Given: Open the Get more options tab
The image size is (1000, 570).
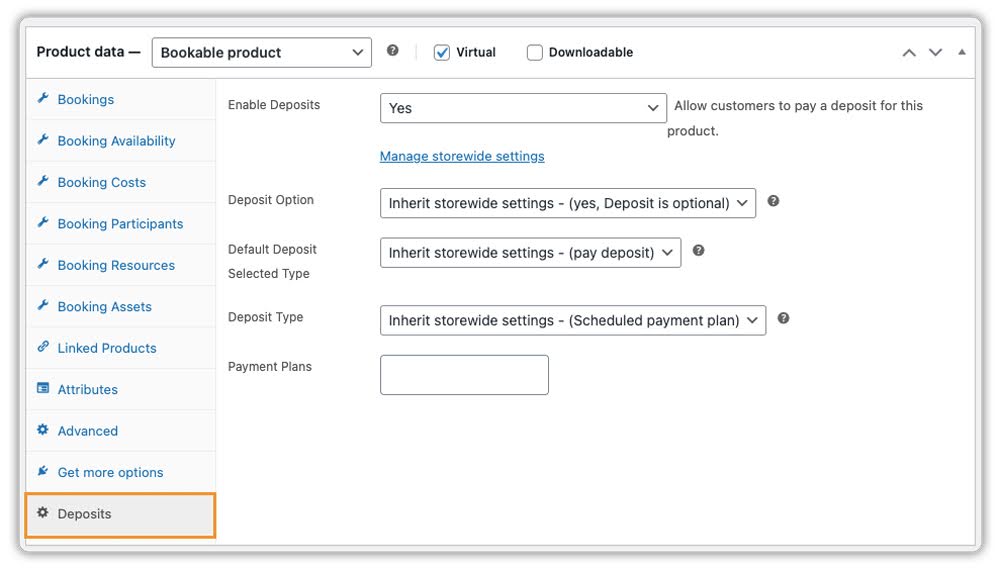Looking at the screenshot, I should [x=110, y=472].
